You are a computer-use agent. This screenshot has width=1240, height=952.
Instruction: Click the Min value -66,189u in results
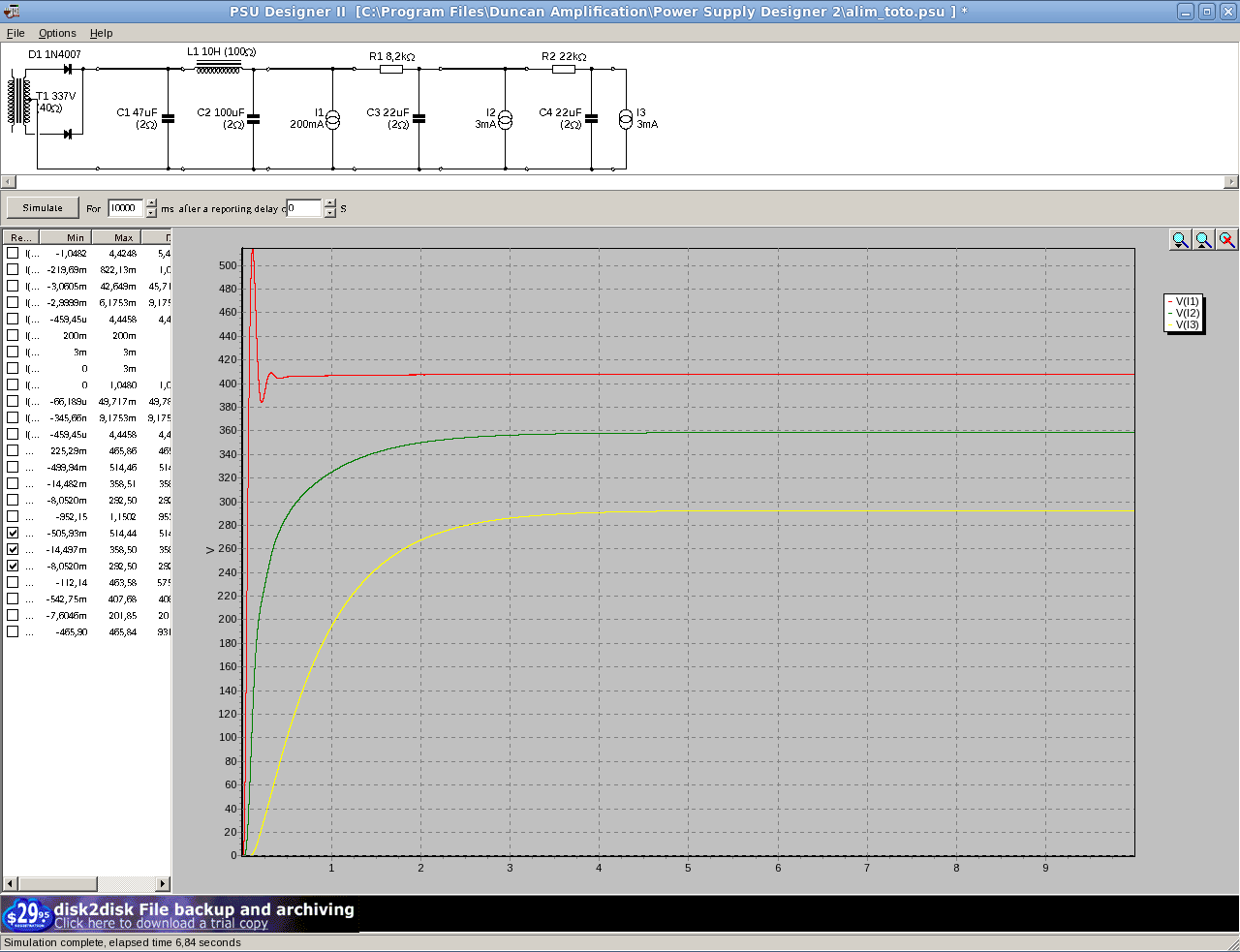coord(68,401)
